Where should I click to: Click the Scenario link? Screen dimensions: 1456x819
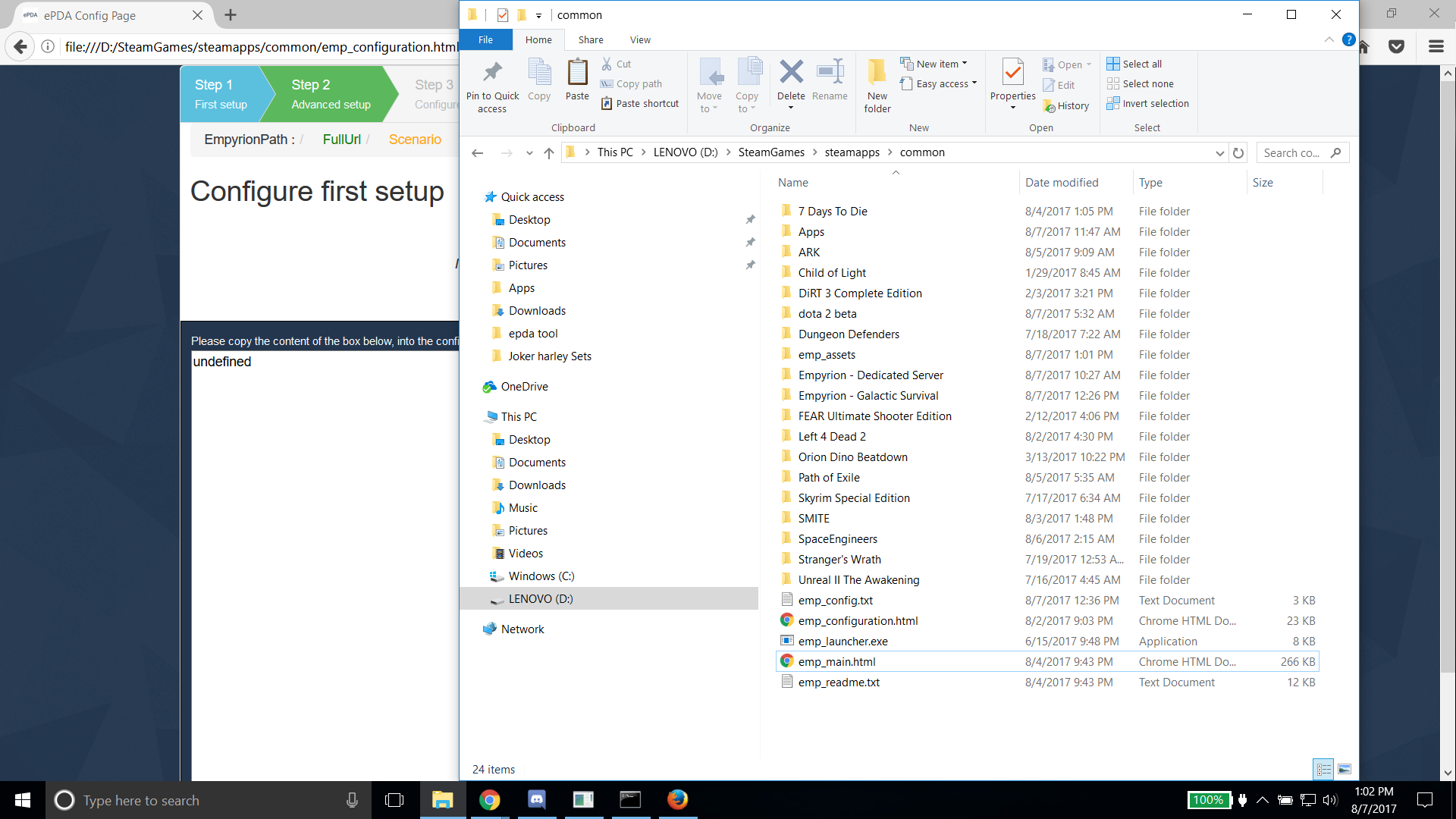click(415, 140)
